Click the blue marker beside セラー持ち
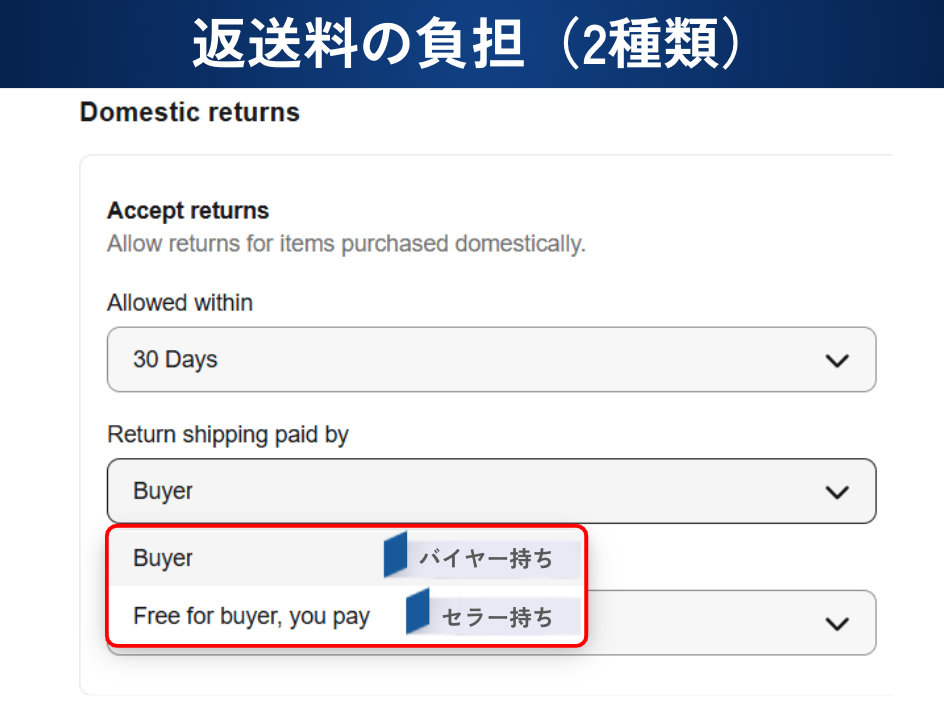944x702 pixels. point(417,612)
